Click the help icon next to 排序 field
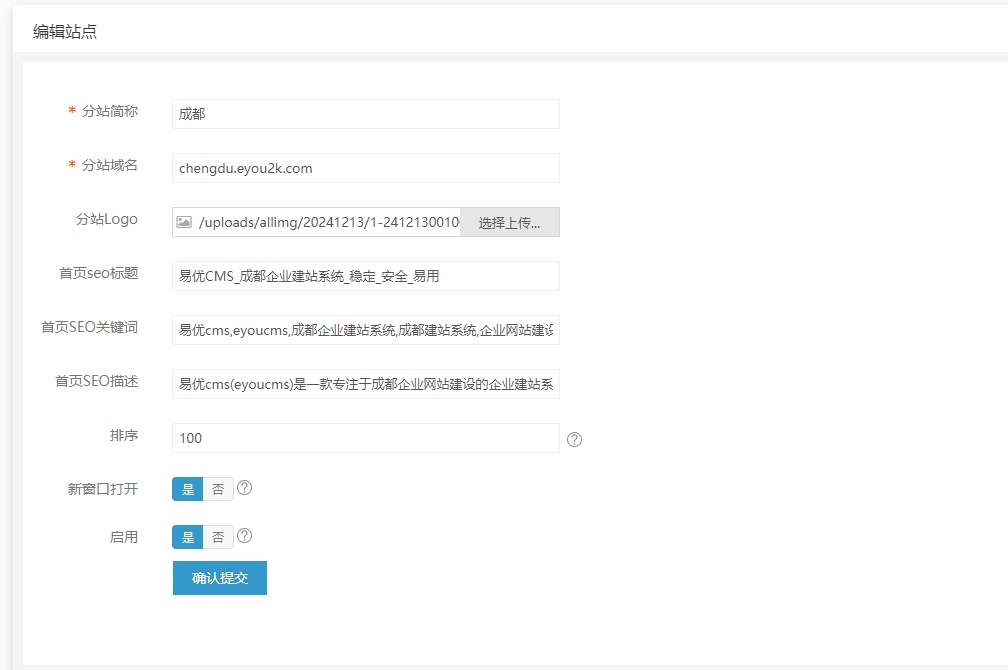1008x670 pixels. pyautogui.click(x=574, y=439)
